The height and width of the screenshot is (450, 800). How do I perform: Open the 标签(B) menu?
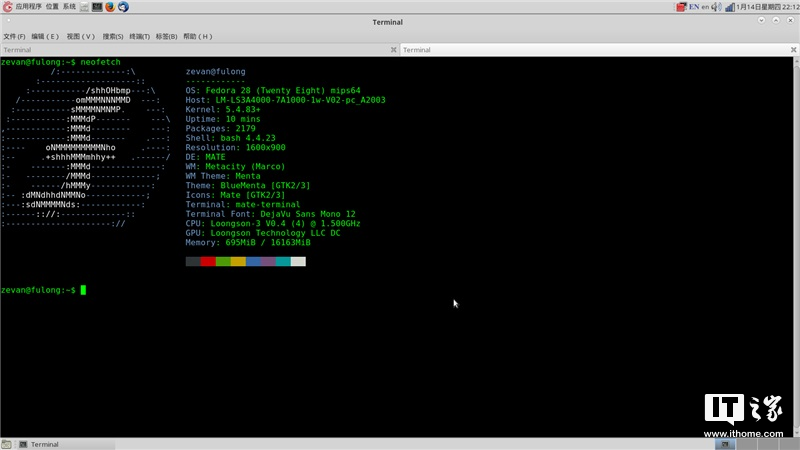(166, 36)
